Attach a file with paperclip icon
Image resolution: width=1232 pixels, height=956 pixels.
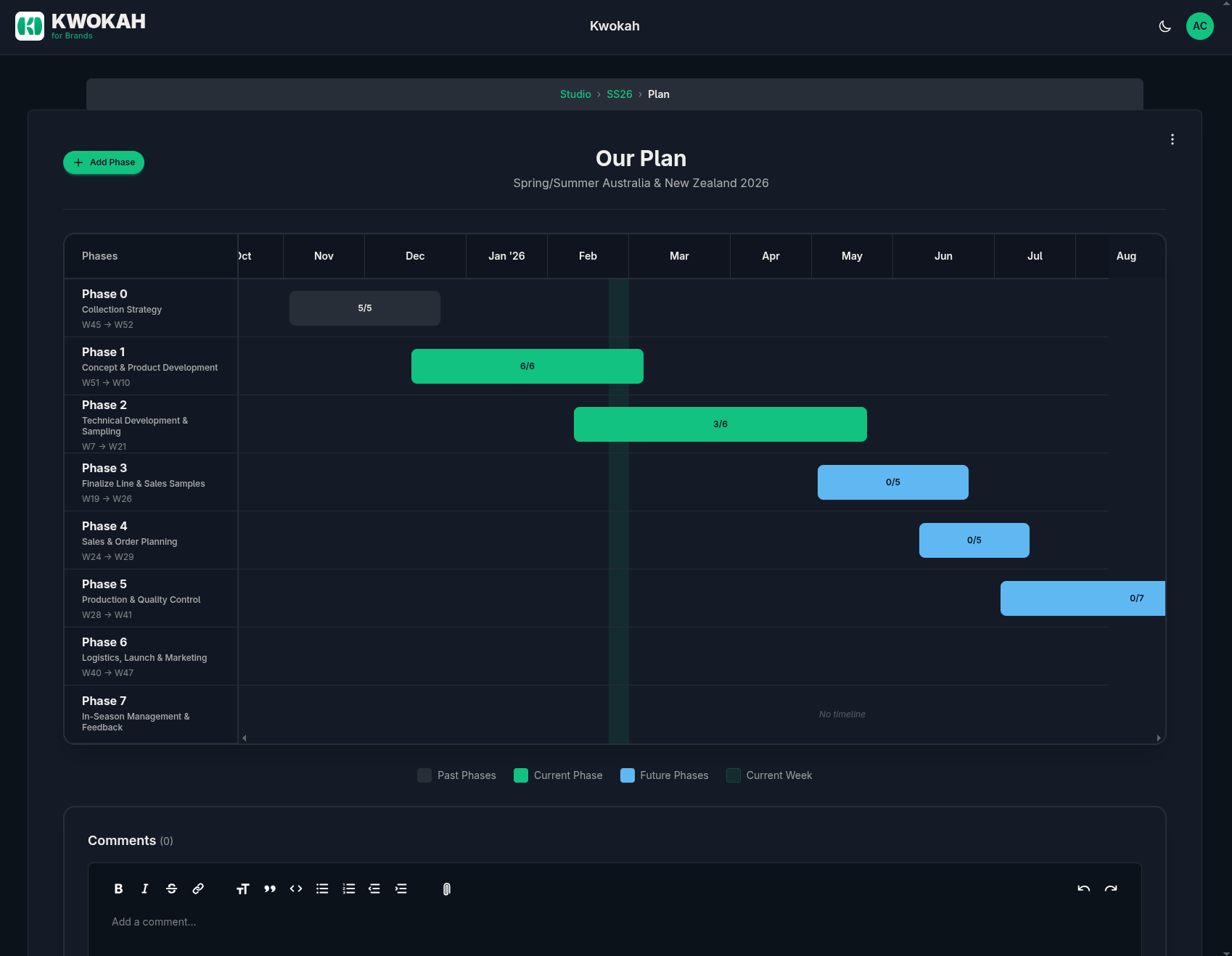tap(447, 889)
